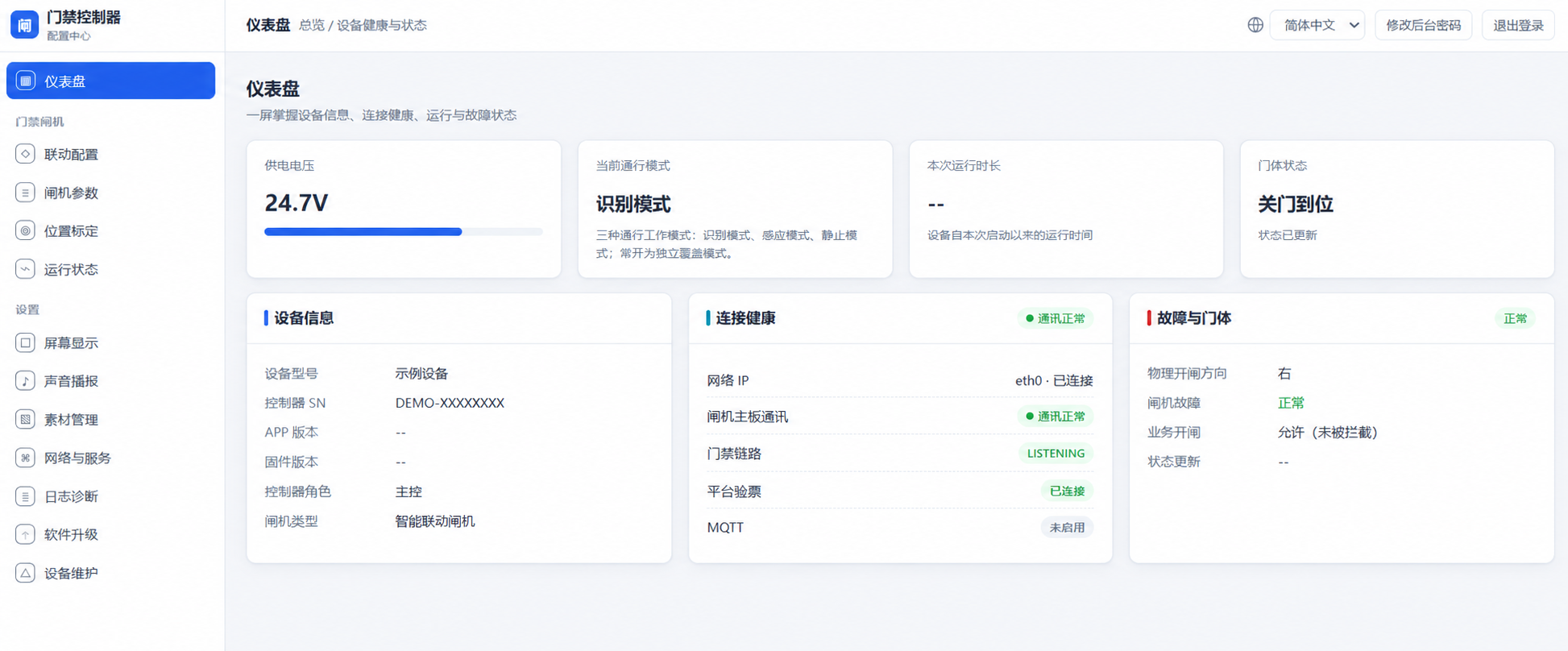Image resolution: width=1568 pixels, height=651 pixels.
Task: Click the 允许（未被拦截）value
Action: 1328,433
